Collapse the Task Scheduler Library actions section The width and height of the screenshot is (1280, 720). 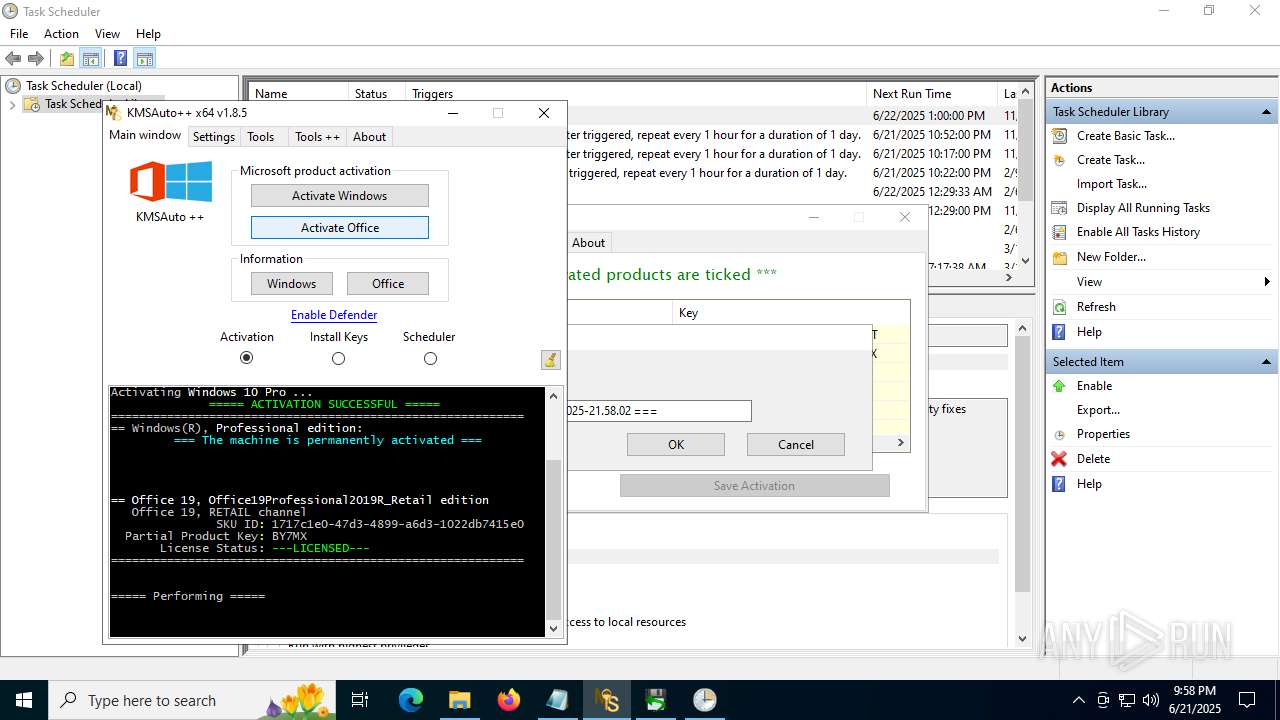tap(1267, 112)
